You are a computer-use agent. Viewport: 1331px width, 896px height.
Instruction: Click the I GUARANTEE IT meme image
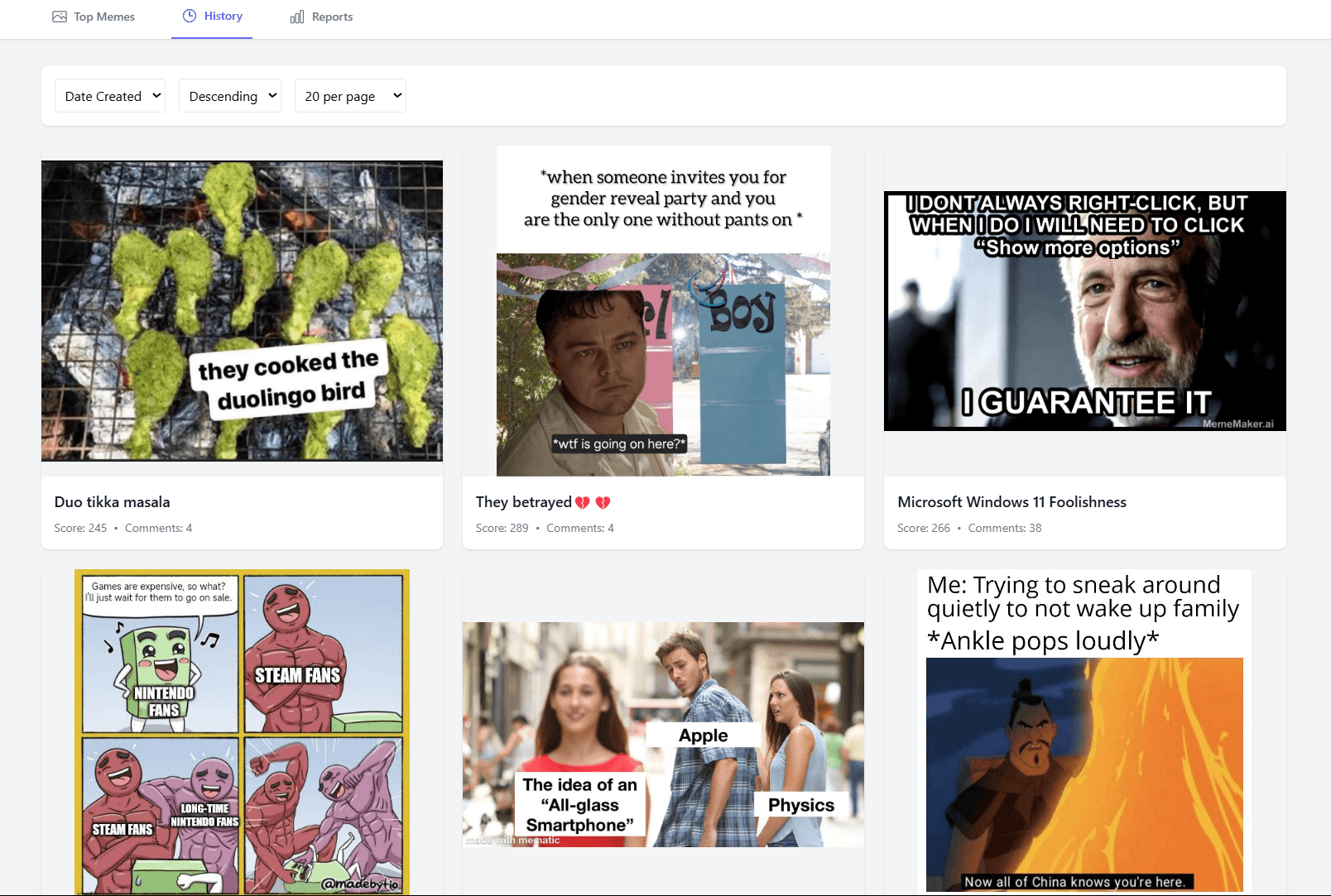[1084, 311]
